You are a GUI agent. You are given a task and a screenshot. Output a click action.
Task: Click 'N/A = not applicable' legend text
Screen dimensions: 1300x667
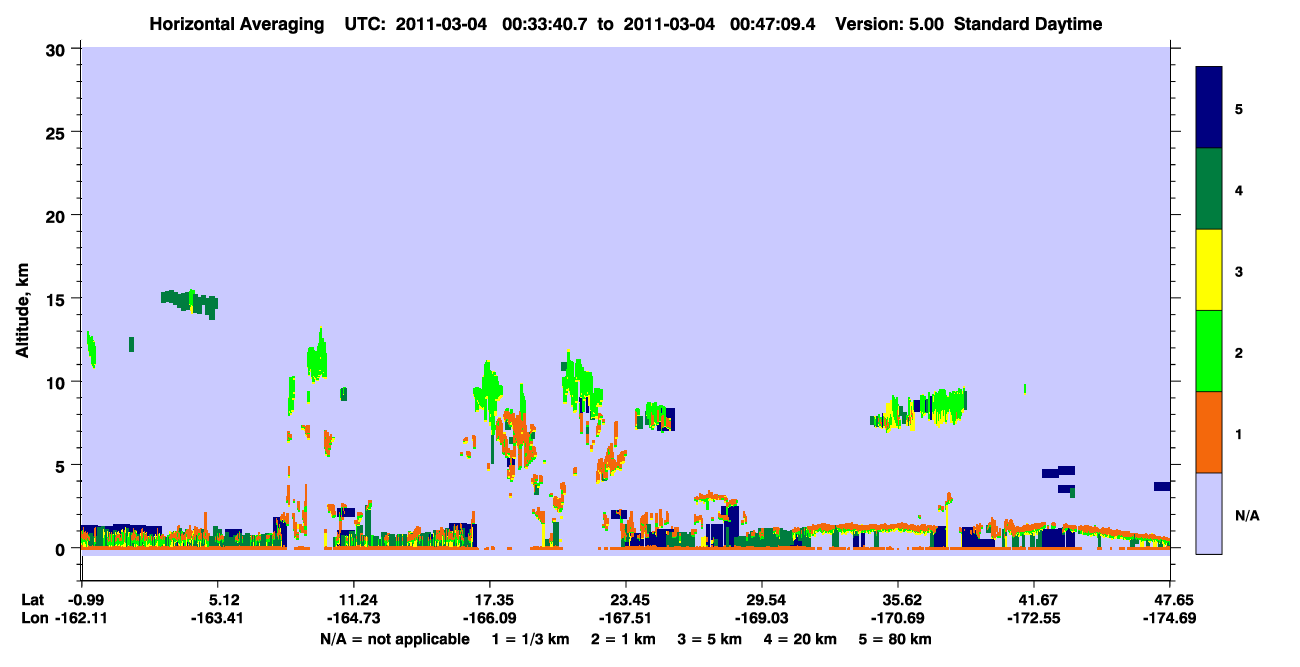(394, 639)
